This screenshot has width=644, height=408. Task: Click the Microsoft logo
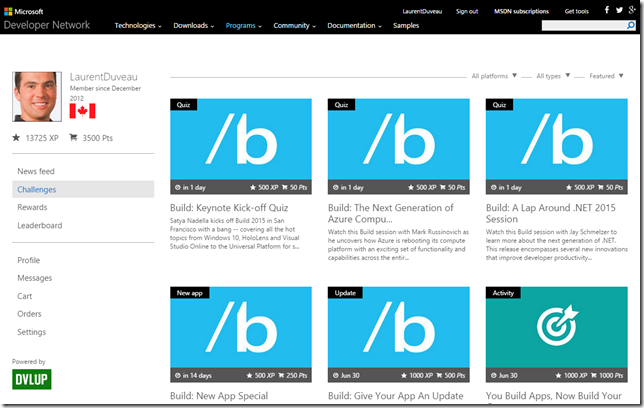click(24, 12)
